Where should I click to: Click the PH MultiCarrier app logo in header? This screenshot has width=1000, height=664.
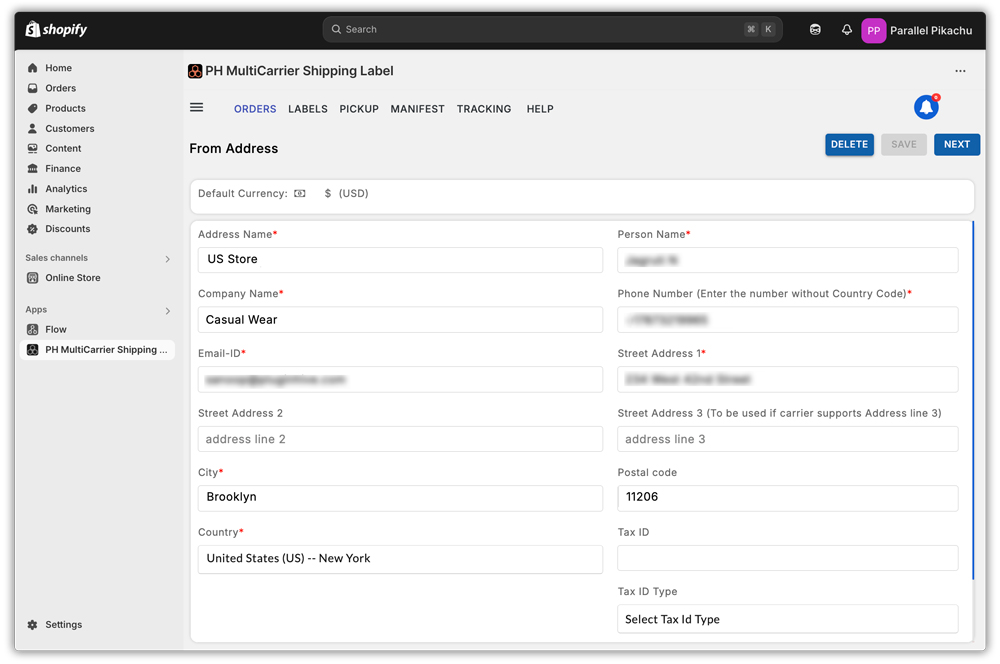pyautogui.click(x=195, y=71)
